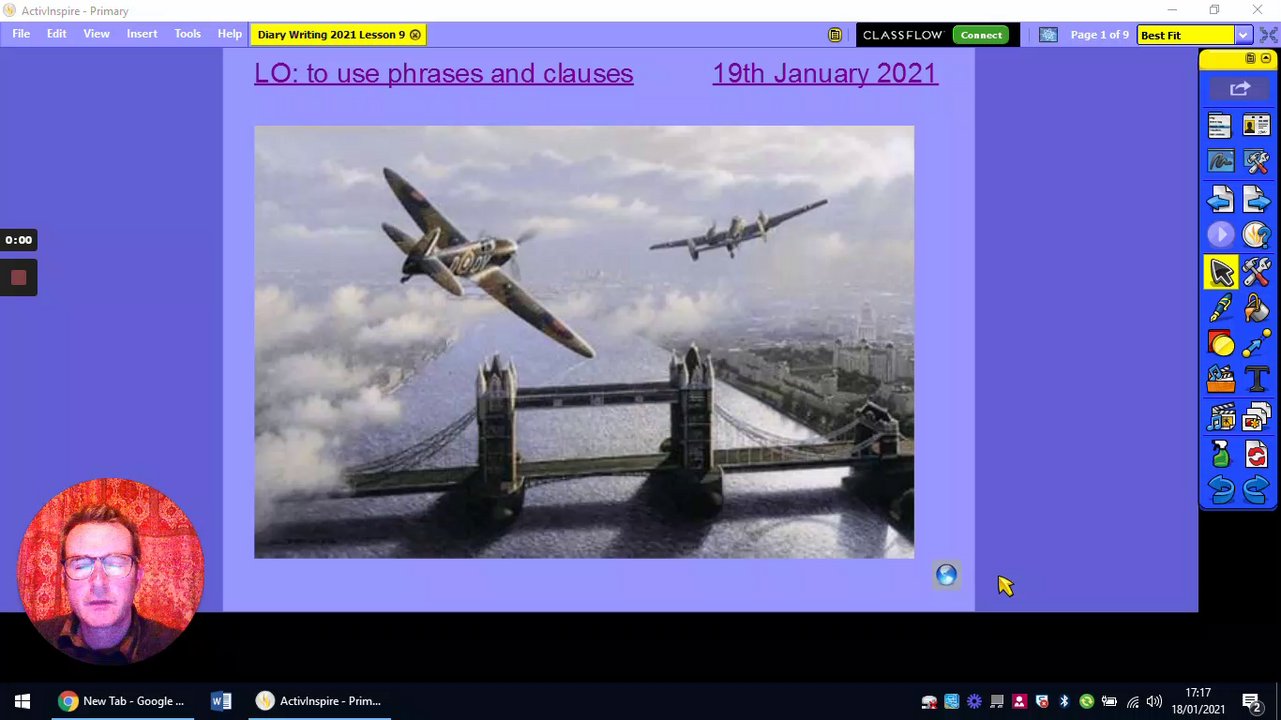1281x720 pixels.
Task: Open Windows notification center
Action: pos(1250,701)
